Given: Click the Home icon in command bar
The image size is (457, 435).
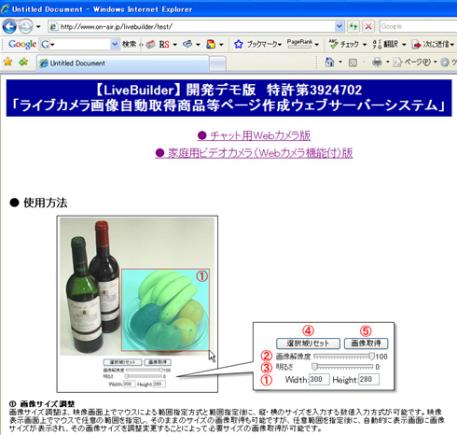Looking at the screenshot, I should (329, 62).
